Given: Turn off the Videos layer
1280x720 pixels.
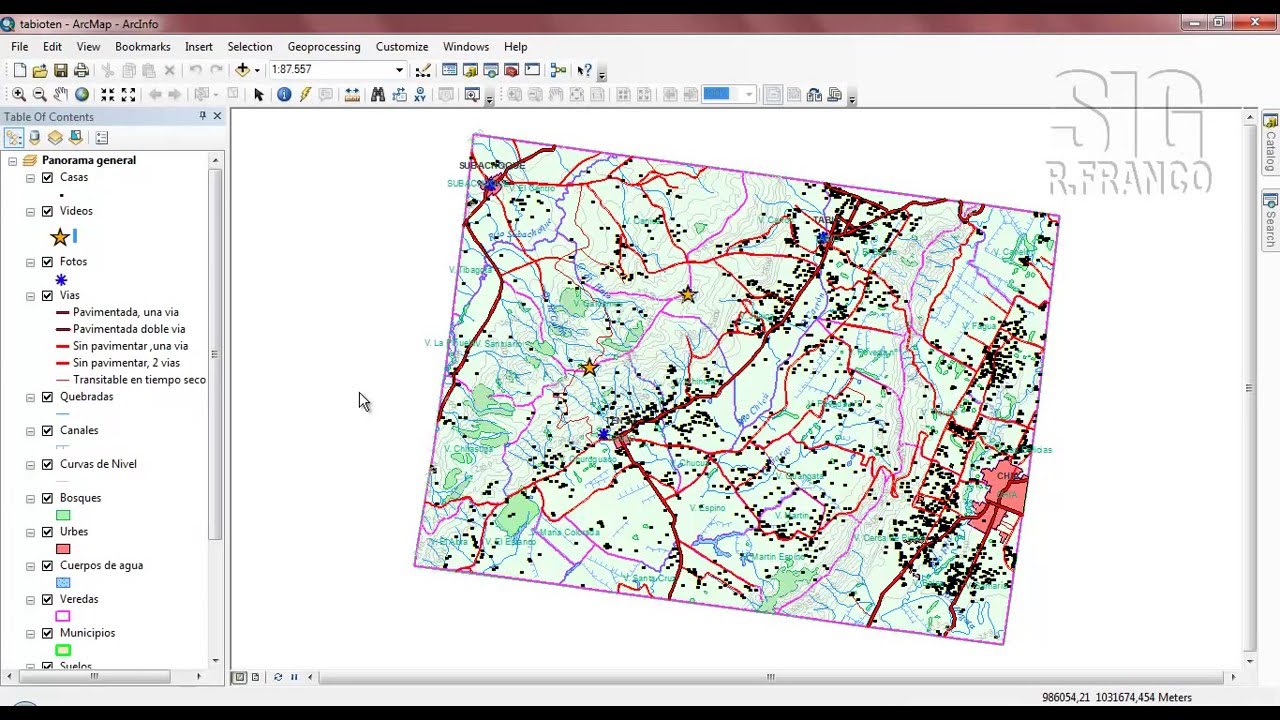Looking at the screenshot, I should [47, 211].
